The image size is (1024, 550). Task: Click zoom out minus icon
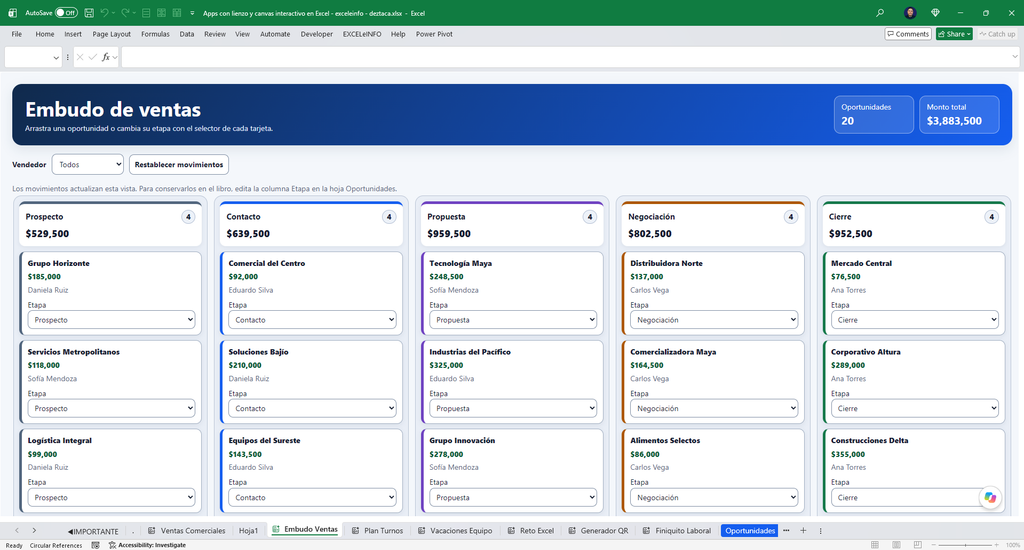(934, 545)
